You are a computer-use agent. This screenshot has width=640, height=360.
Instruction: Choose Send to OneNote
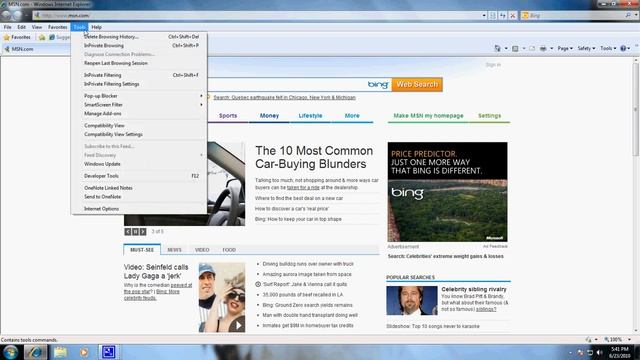tap(139, 197)
